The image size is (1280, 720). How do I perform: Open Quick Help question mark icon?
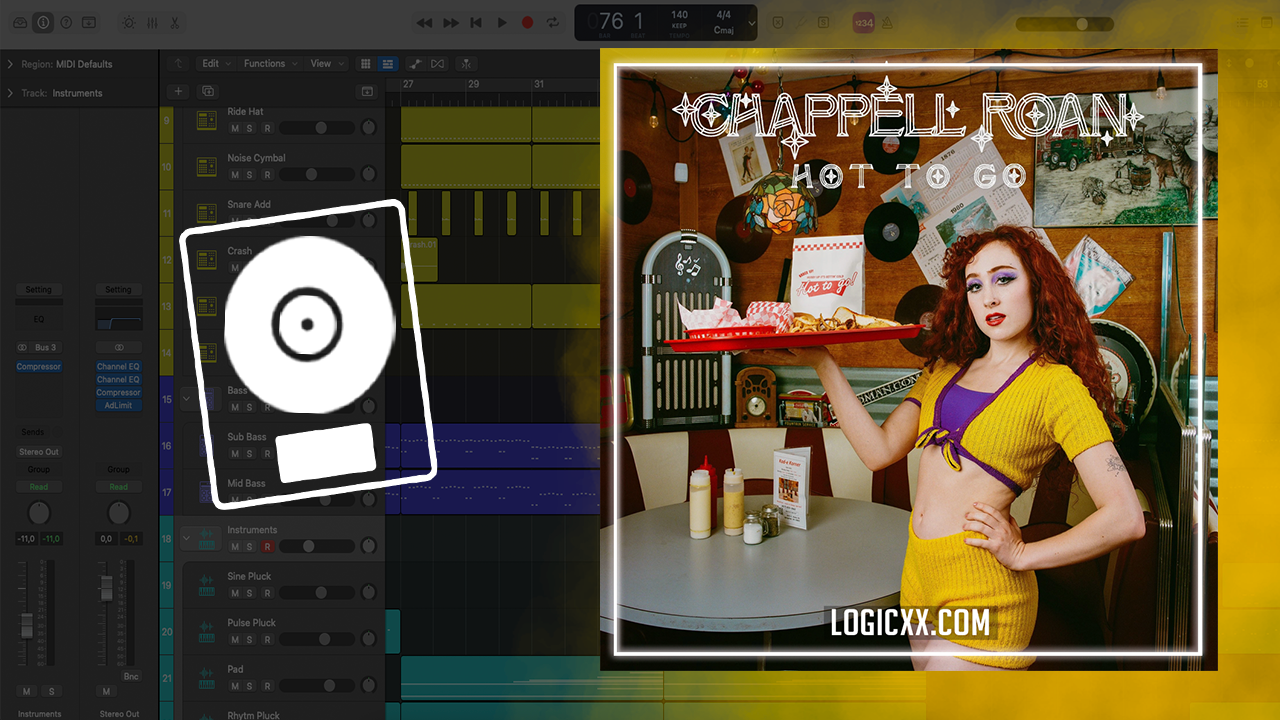66,22
